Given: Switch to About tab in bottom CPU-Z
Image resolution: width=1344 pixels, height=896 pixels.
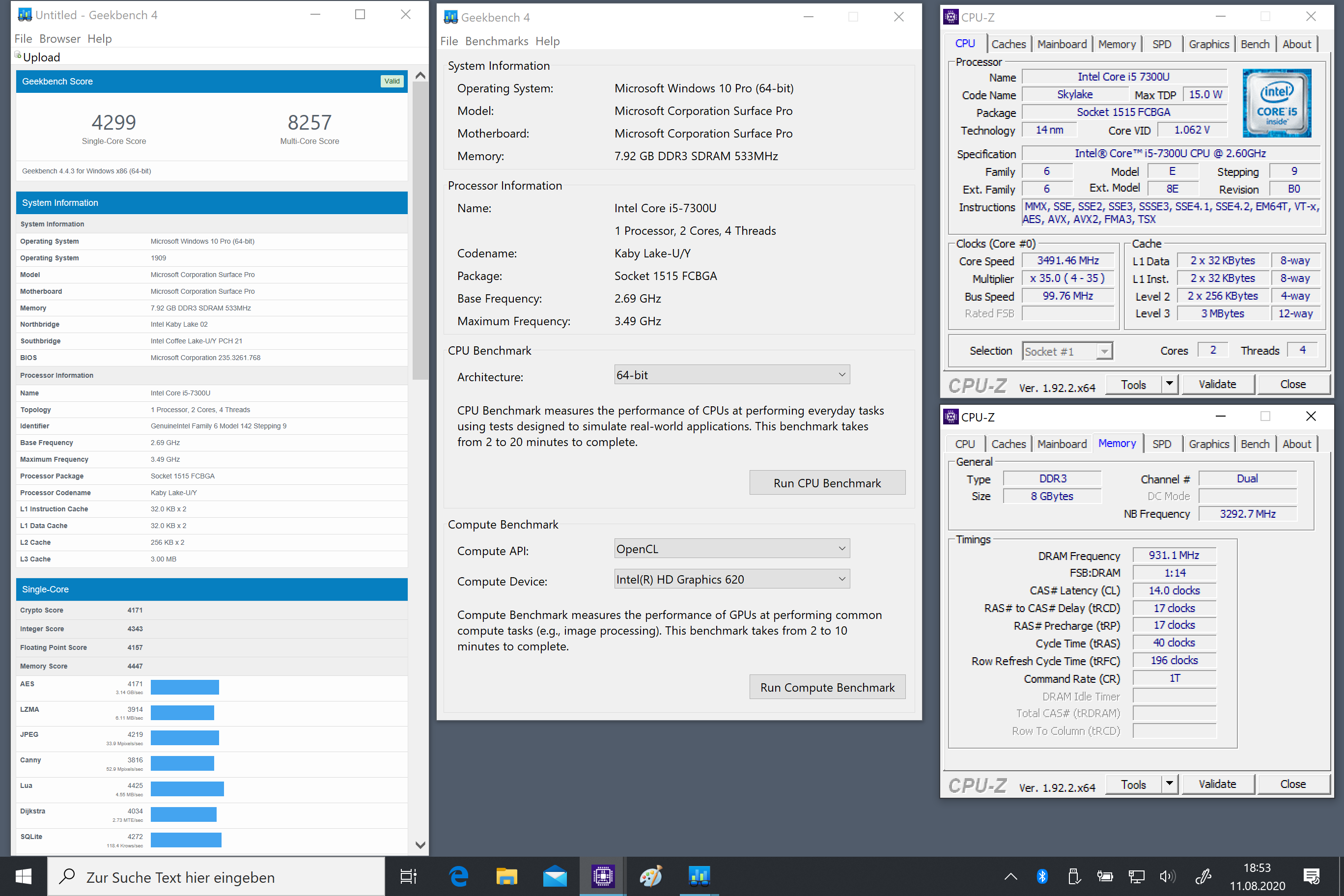Looking at the screenshot, I should (x=1296, y=444).
